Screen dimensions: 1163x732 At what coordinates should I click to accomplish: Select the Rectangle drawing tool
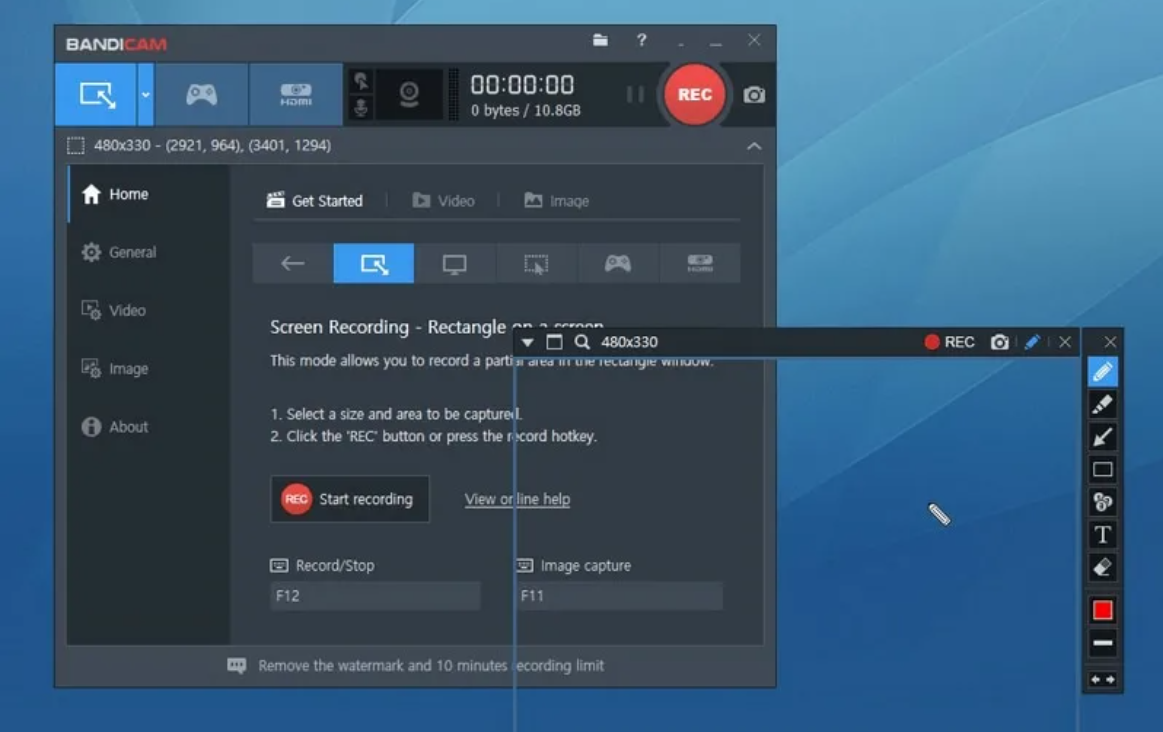coord(1102,469)
